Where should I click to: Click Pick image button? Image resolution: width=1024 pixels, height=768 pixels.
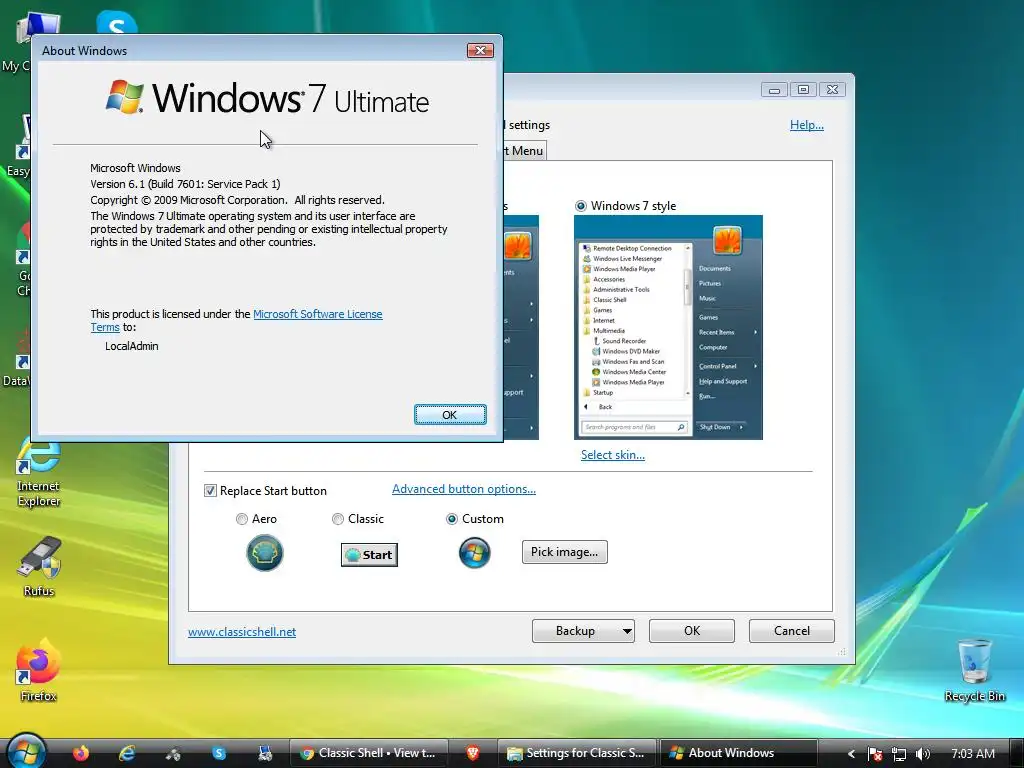tap(564, 552)
